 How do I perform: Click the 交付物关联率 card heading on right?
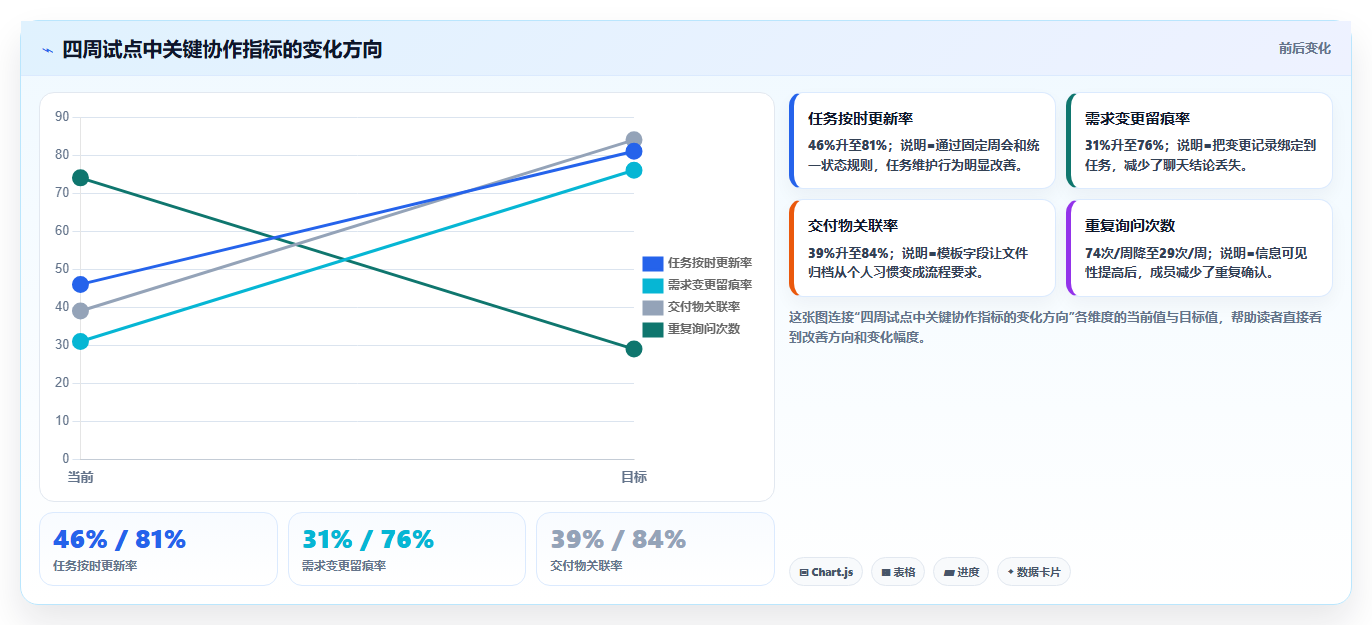pyautogui.click(x=853, y=226)
